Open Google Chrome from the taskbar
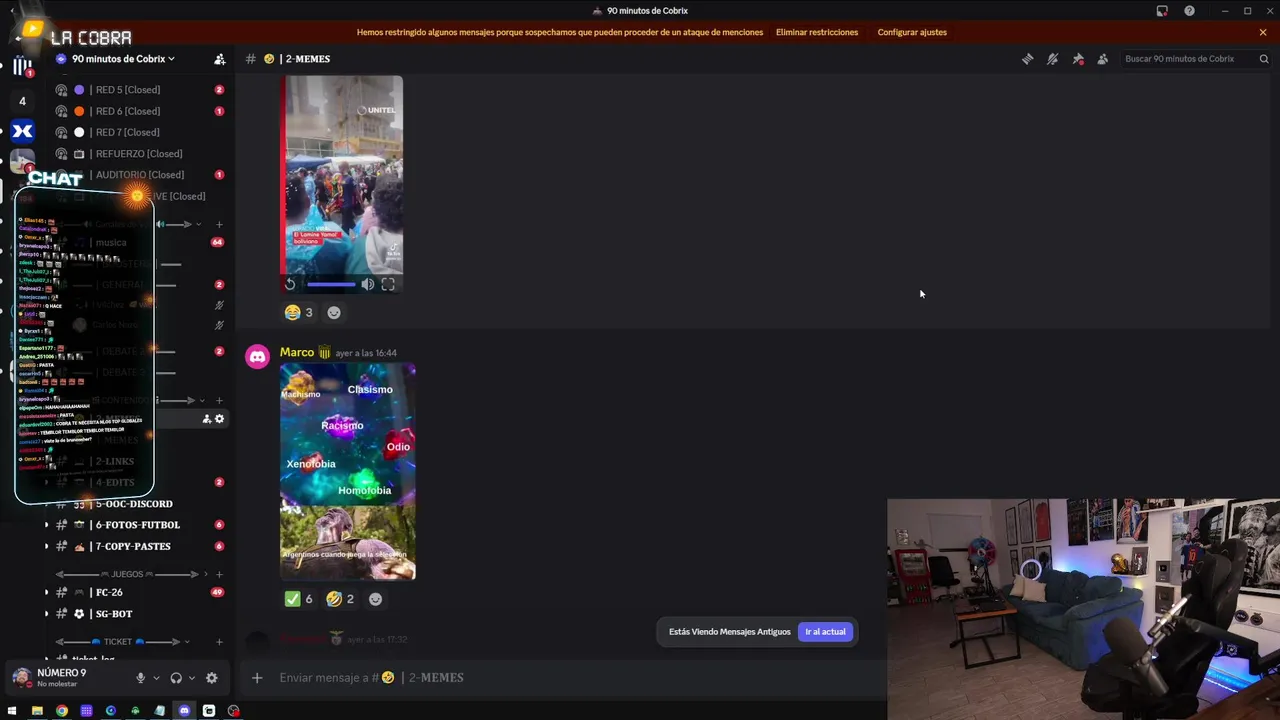 (62, 711)
